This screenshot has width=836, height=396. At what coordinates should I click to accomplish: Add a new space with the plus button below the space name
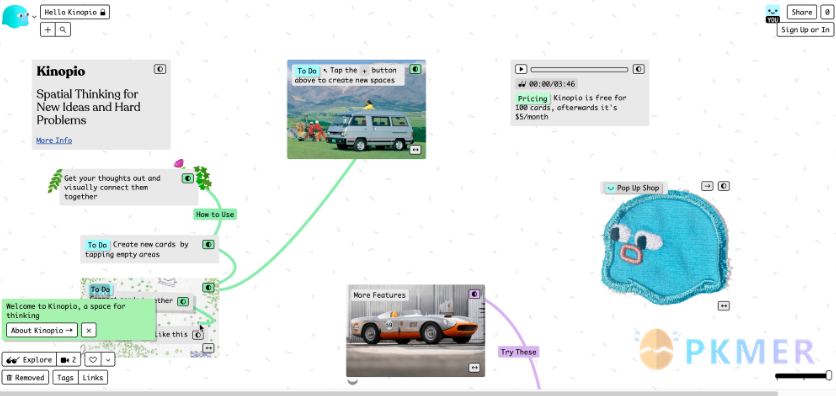[x=48, y=30]
